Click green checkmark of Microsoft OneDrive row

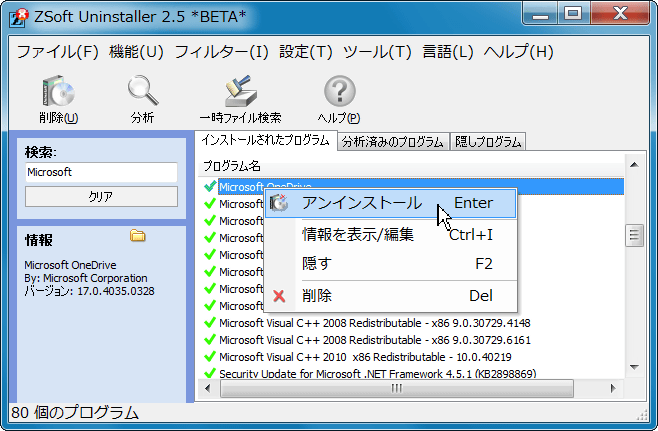[x=210, y=187]
